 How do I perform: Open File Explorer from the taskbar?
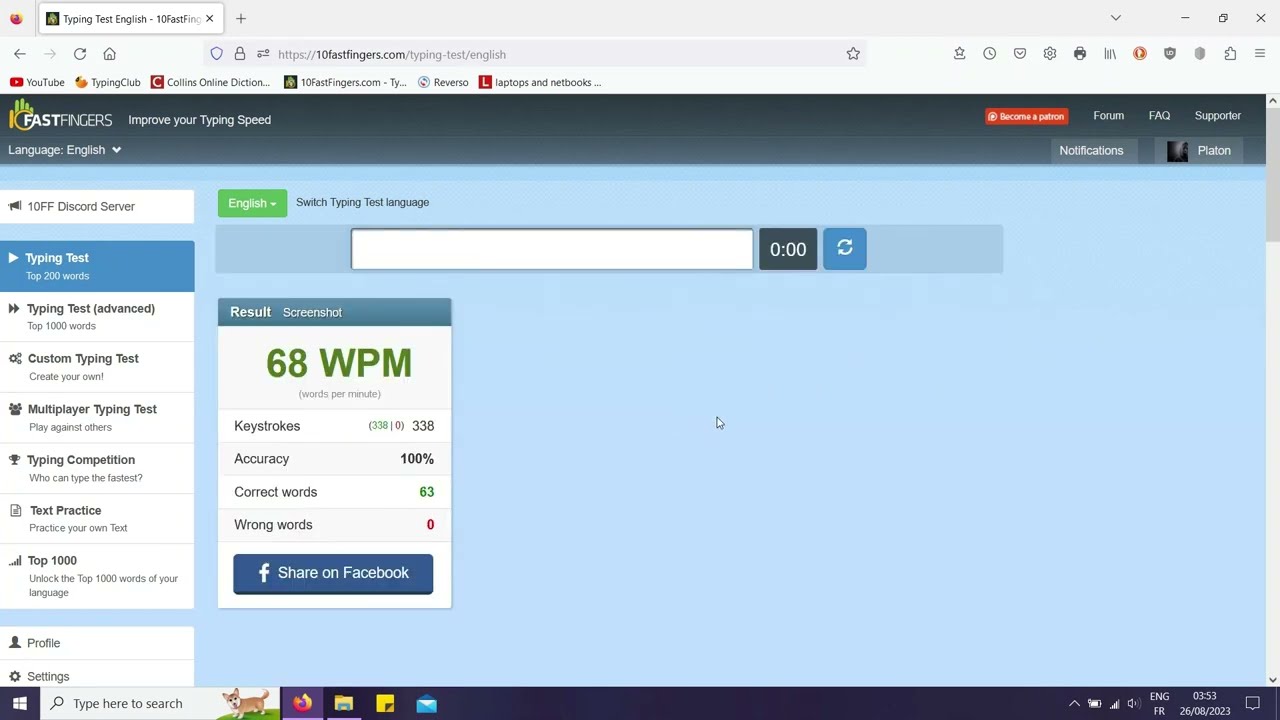344,703
